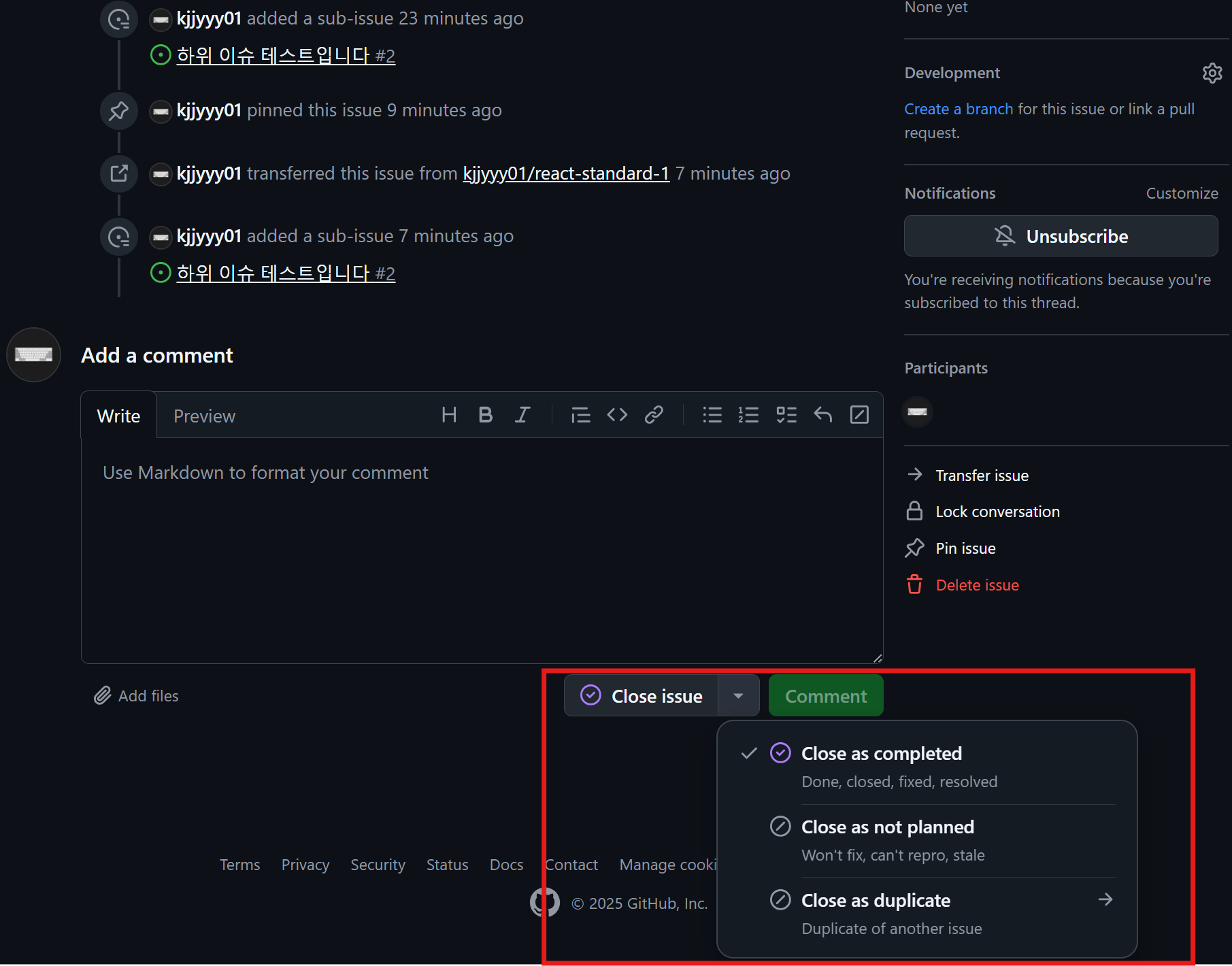1232x966 pixels.
Task: Insert a blockquote using the toolbar icon
Action: [580, 415]
